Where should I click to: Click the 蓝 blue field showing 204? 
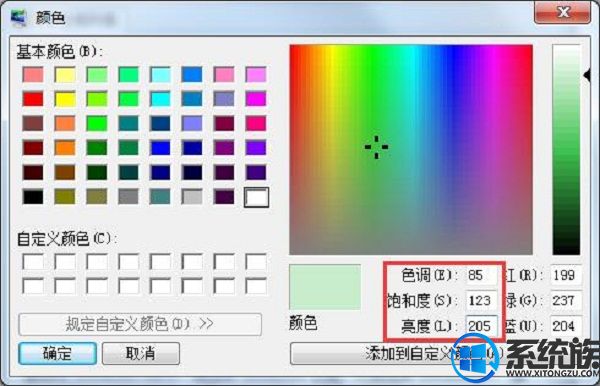coord(566,326)
